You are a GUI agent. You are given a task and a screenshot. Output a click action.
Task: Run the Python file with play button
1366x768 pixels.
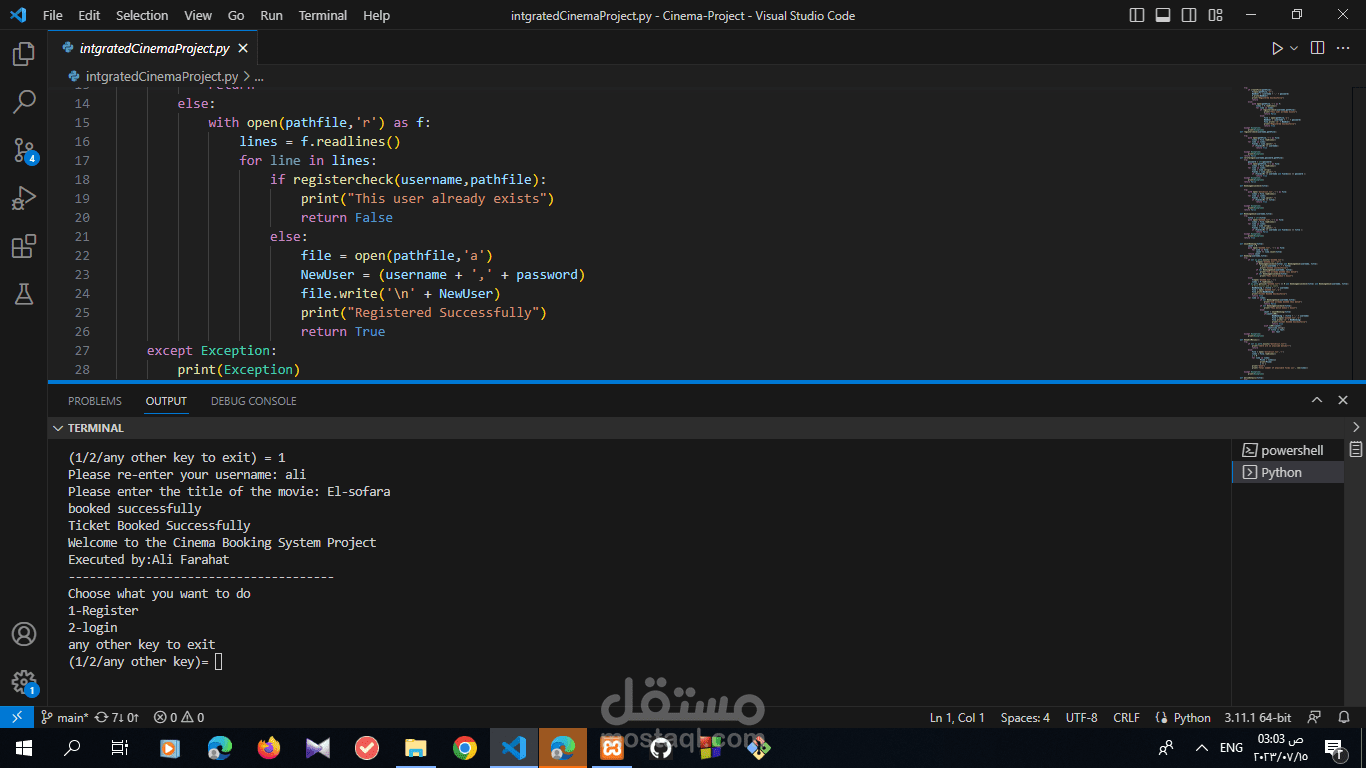[x=1277, y=48]
